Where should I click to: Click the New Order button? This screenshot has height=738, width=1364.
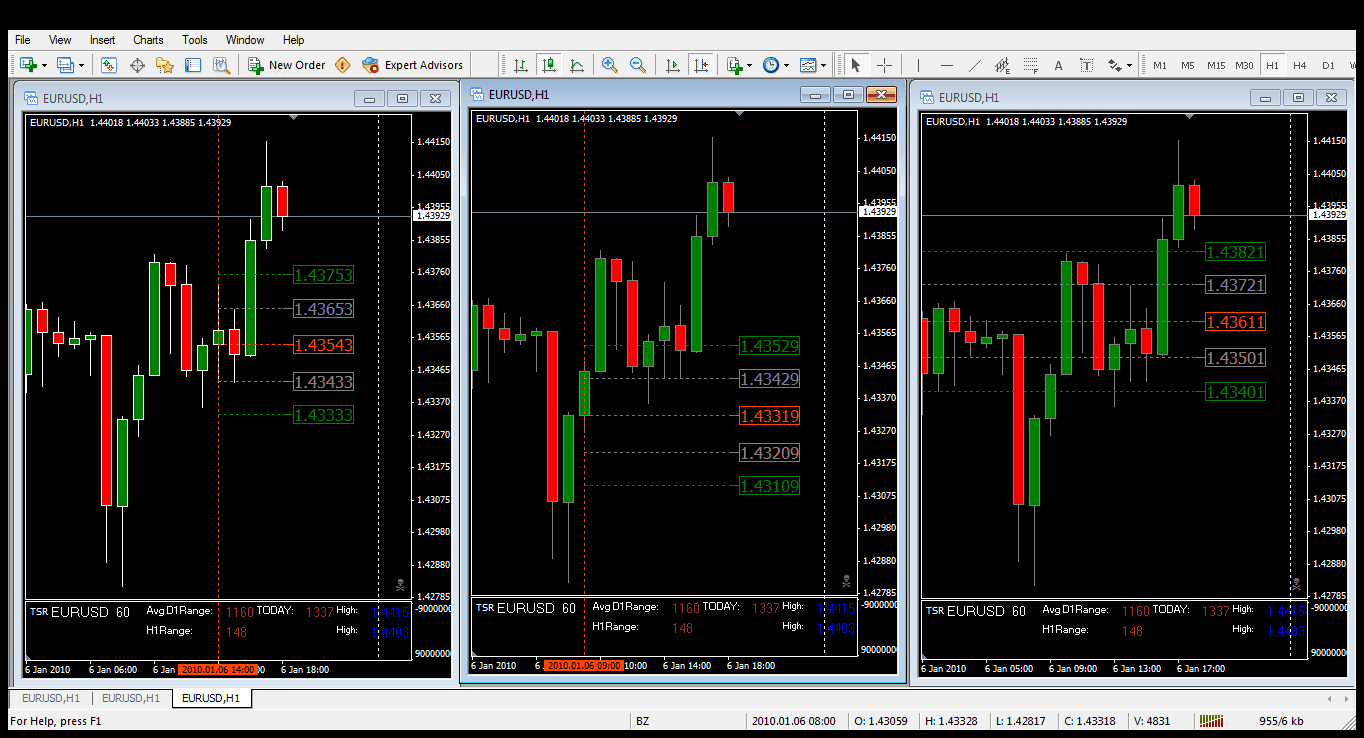[x=287, y=65]
